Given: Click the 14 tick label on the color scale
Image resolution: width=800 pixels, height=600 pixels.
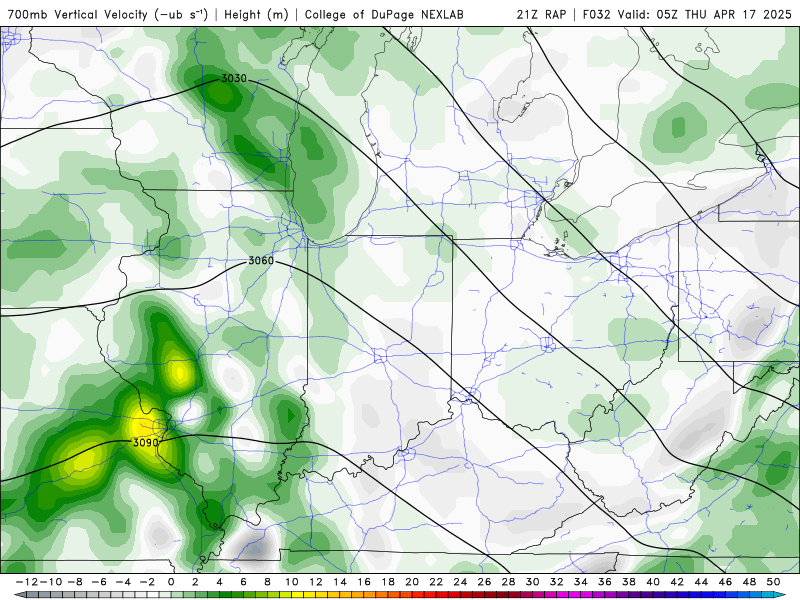Looking at the screenshot, I should 340,582.
